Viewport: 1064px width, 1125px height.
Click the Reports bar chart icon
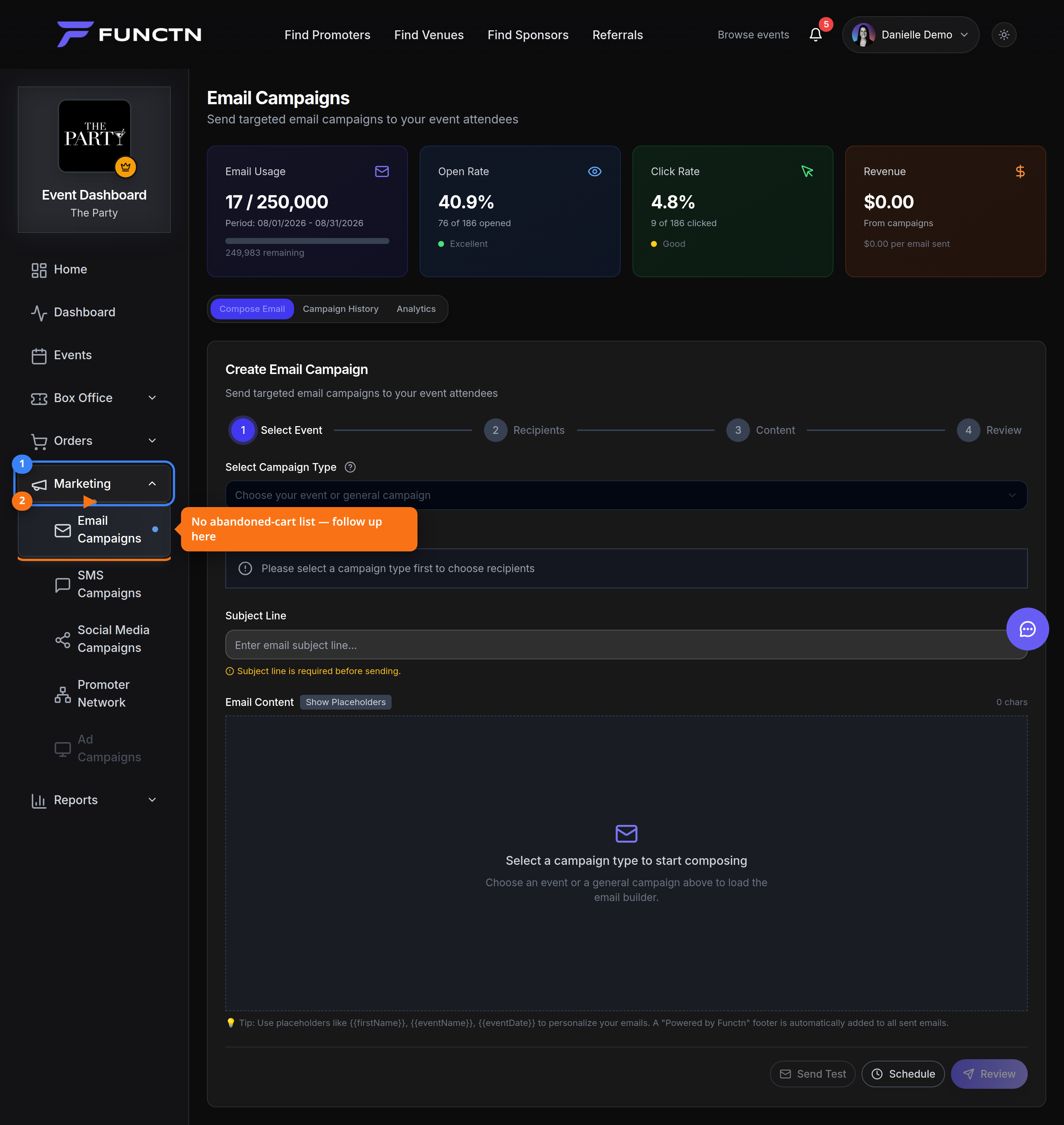click(x=39, y=801)
